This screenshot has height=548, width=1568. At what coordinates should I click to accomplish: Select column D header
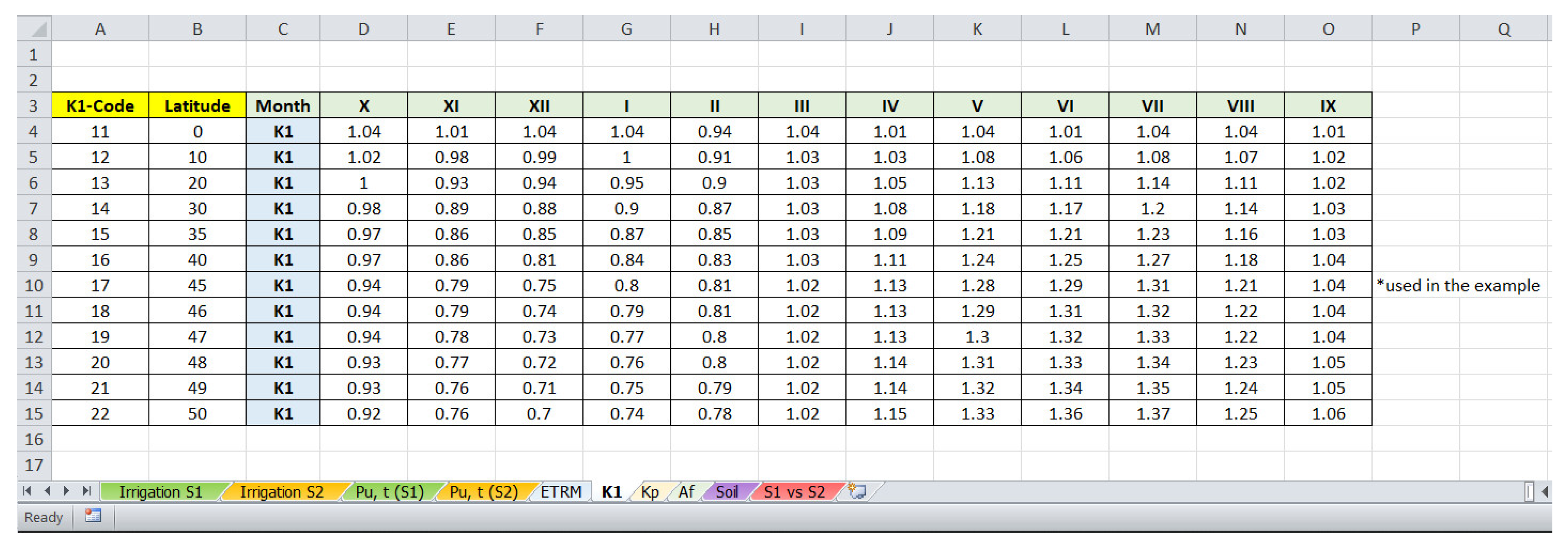click(363, 29)
